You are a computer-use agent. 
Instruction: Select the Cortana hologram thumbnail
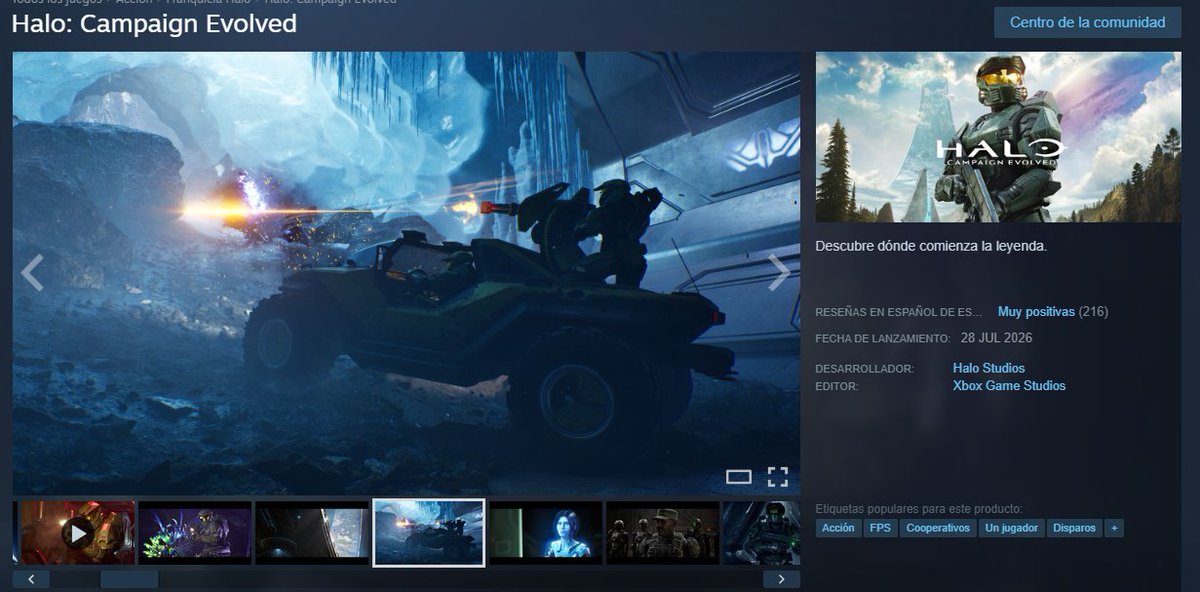pyautogui.click(x=546, y=533)
